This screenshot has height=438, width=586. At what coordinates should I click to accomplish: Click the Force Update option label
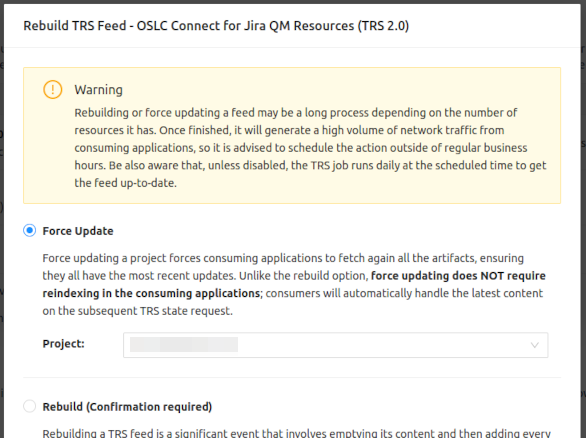coord(78,231)
